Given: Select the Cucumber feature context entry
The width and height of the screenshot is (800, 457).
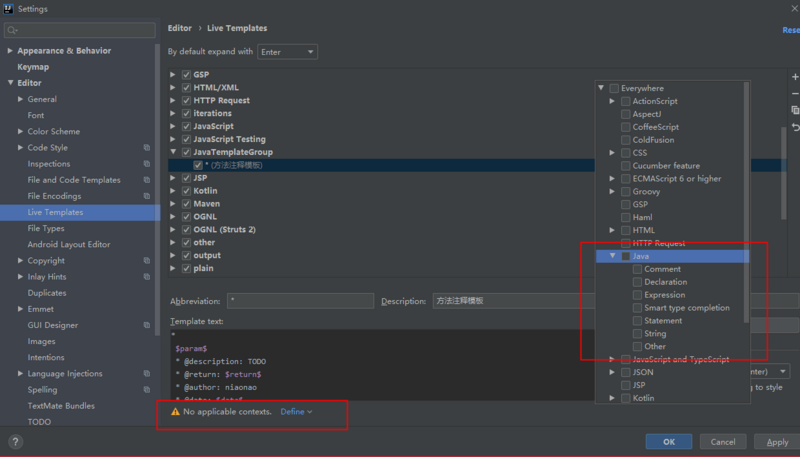Looking at the screenshot, I should click(666, 166).
